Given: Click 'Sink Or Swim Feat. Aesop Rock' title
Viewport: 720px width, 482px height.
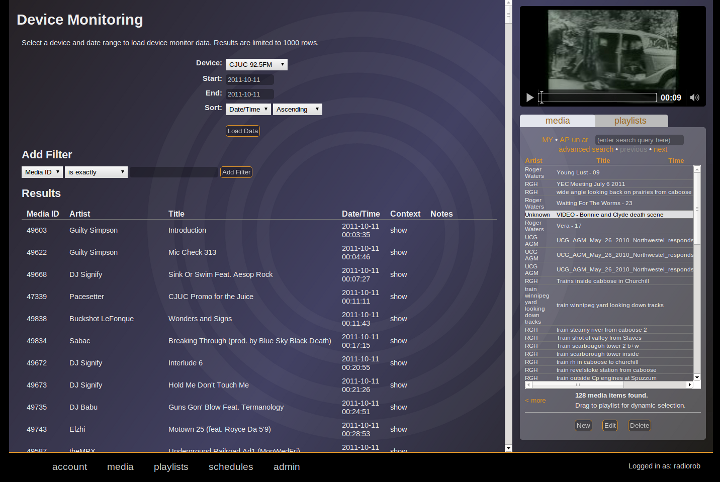Looking at the screenshot, I should 220,275.
